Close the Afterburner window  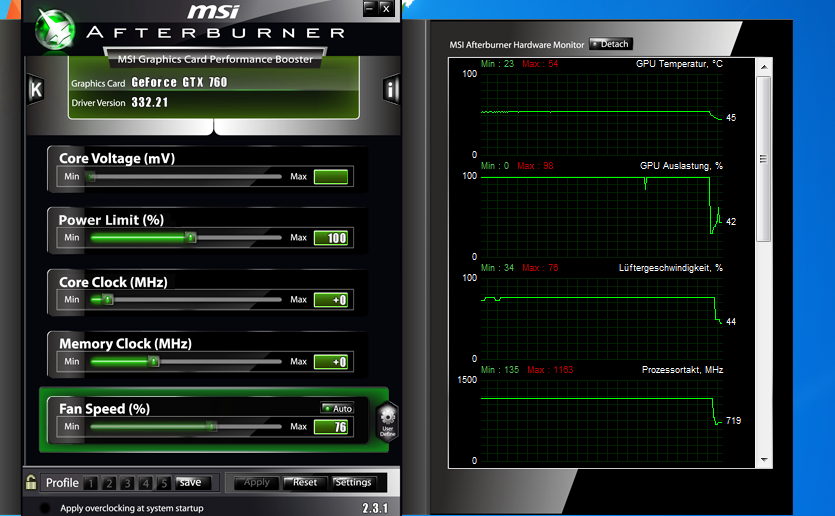point(386,8)
